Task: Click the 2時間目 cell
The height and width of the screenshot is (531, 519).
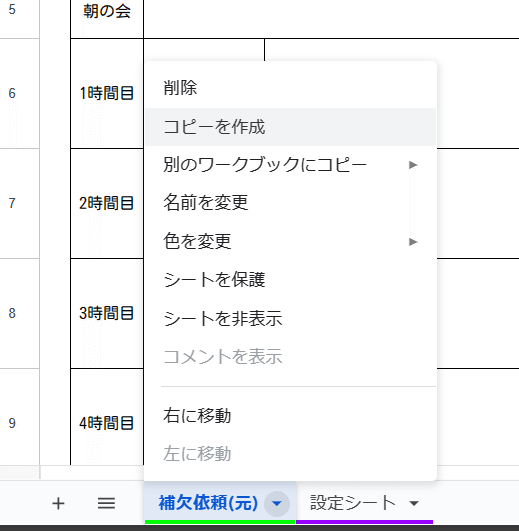Action: point(107,204)
